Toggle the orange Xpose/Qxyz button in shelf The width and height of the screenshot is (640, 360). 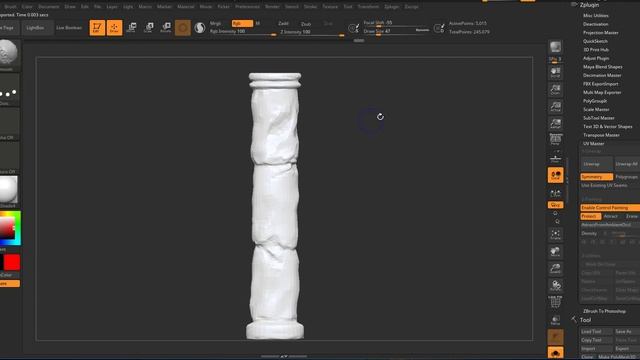point(556,205)
